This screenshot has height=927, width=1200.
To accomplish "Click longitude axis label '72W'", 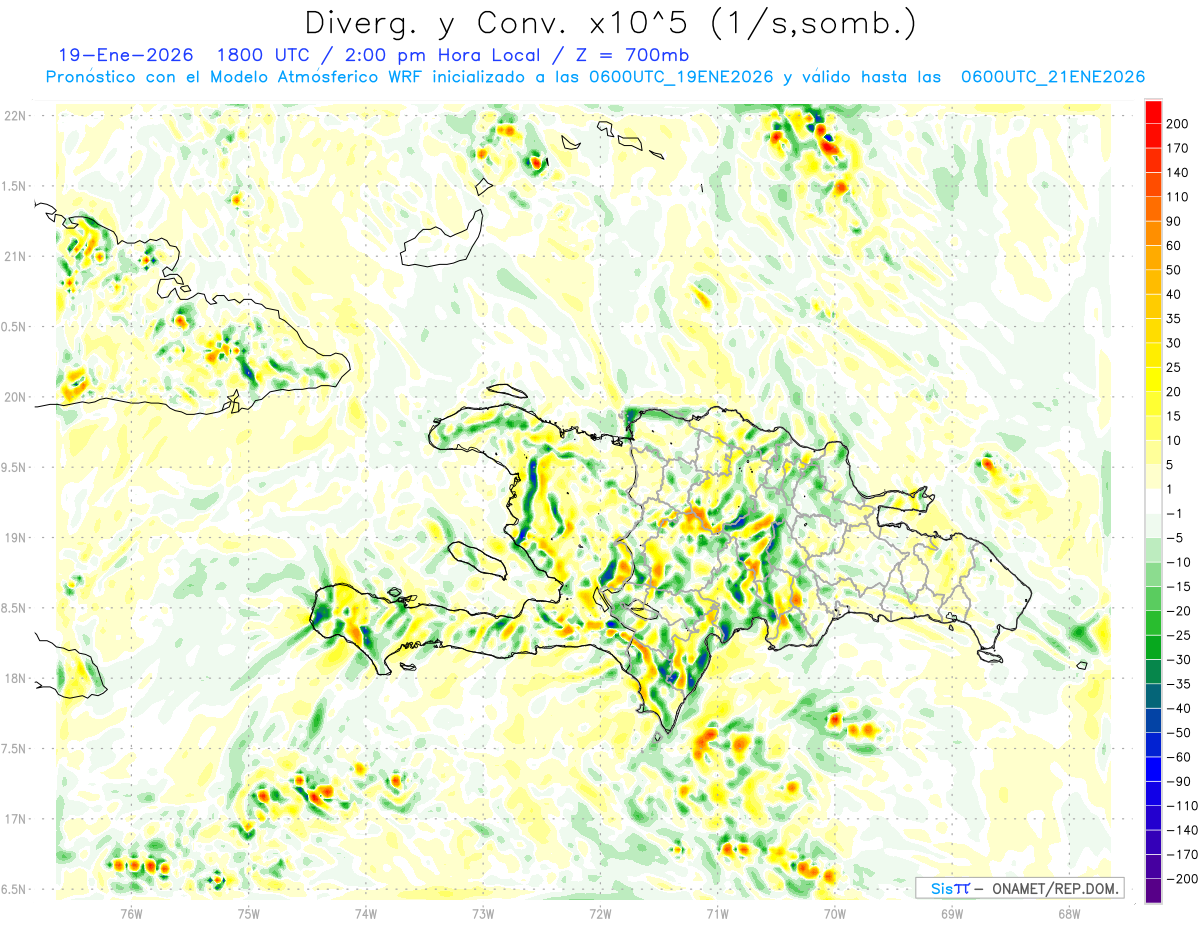I will tap(600, 912).
